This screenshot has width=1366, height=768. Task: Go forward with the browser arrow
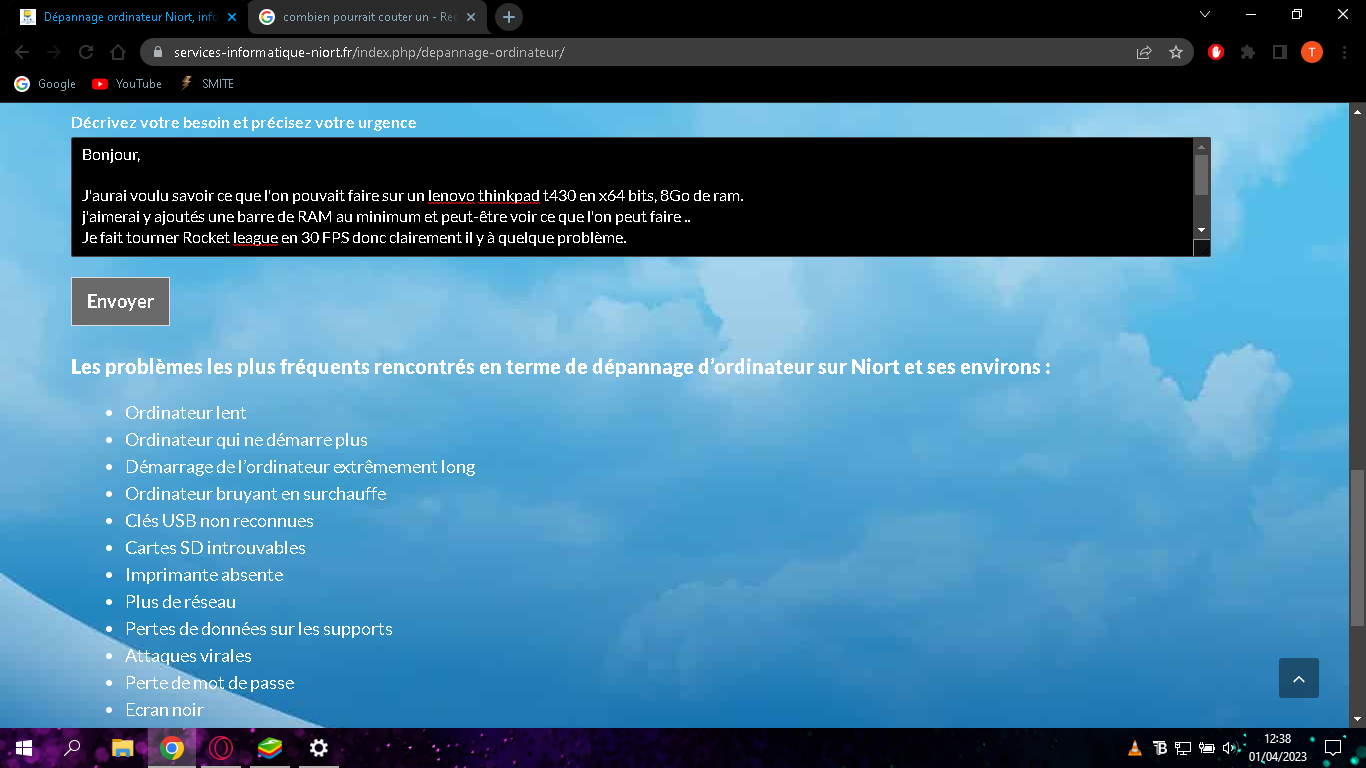(54, 52)
